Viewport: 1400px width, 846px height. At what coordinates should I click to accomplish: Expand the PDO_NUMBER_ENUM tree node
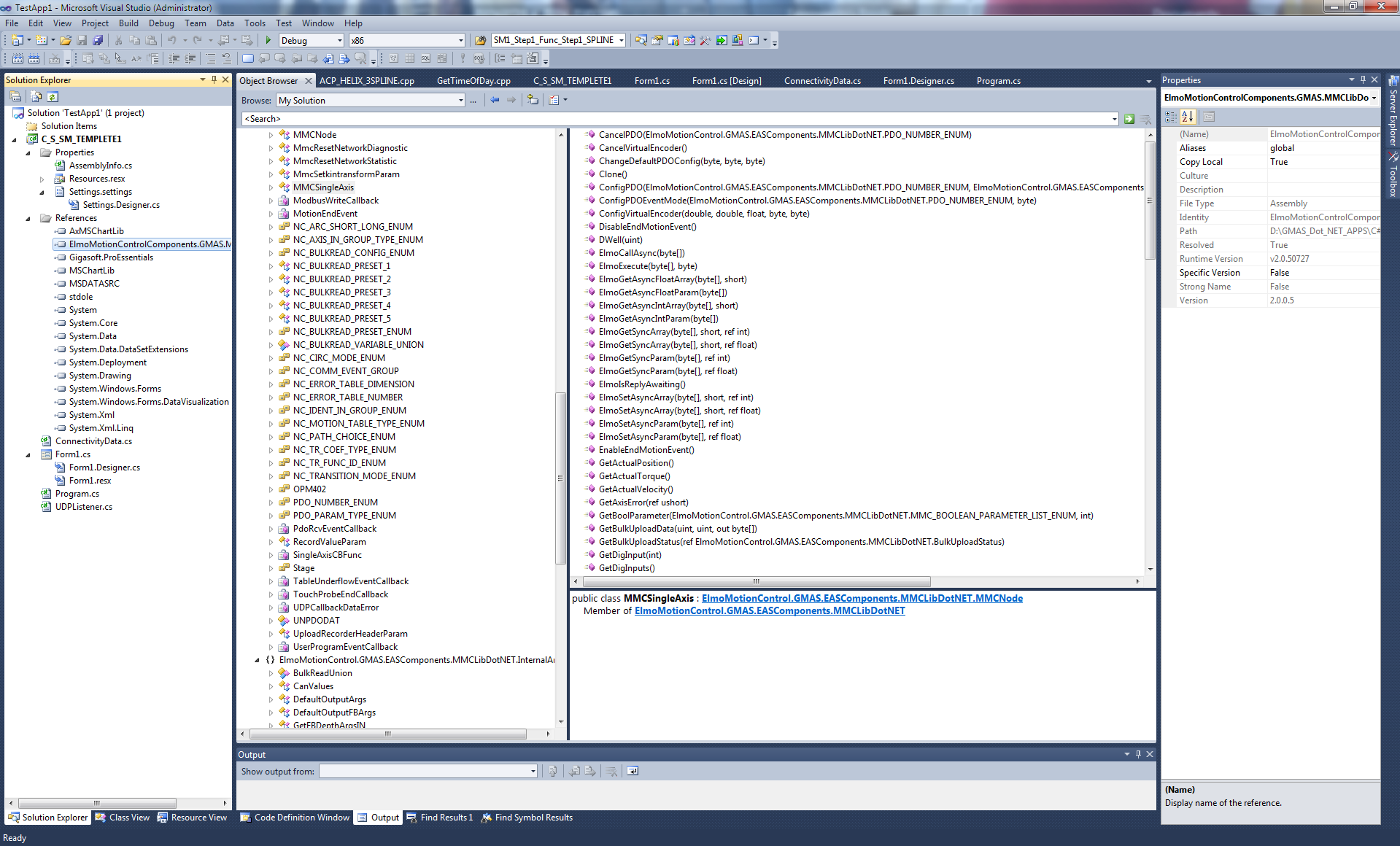click(x=271, y=502)
